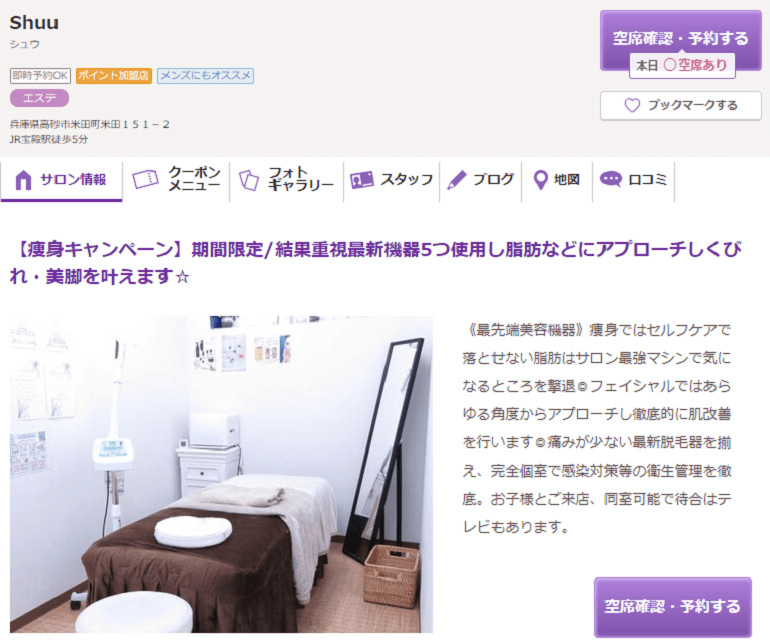Viewport: 770px width, 643px height.
Task: Click the エステ category tag
Action: click(x=39, y=98)
